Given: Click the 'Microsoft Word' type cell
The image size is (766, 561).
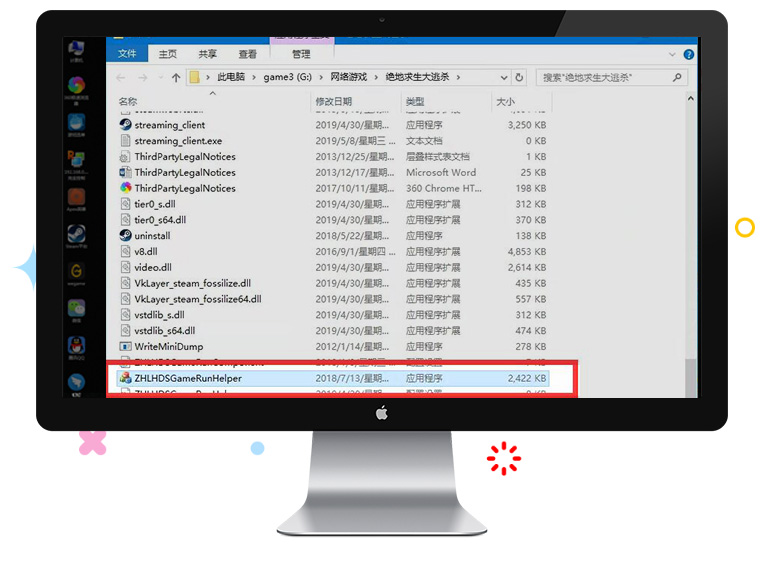Looking at the screenshot, I should [441, 173].
